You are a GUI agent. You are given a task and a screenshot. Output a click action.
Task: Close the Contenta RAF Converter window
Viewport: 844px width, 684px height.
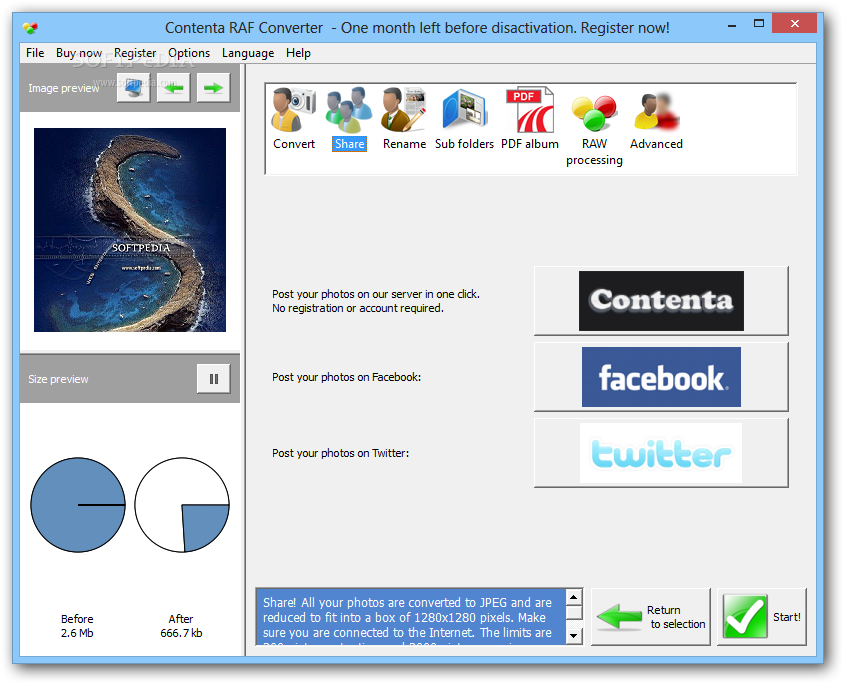794,23
